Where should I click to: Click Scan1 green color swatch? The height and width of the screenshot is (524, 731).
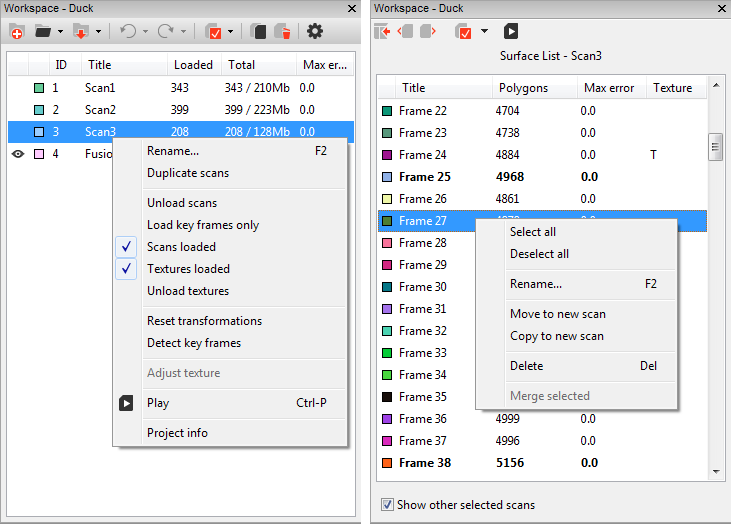[39, 88]
